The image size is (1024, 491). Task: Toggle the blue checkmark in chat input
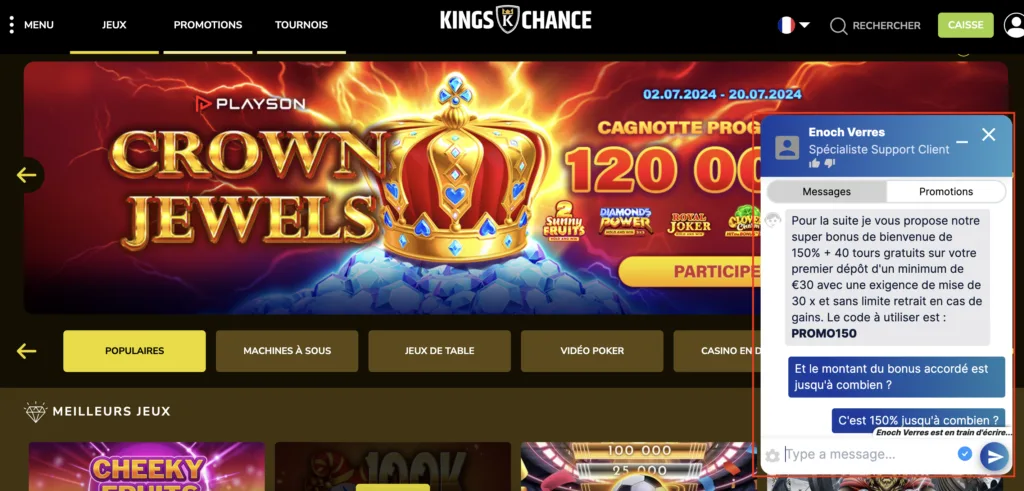click(x=965, y=454)
